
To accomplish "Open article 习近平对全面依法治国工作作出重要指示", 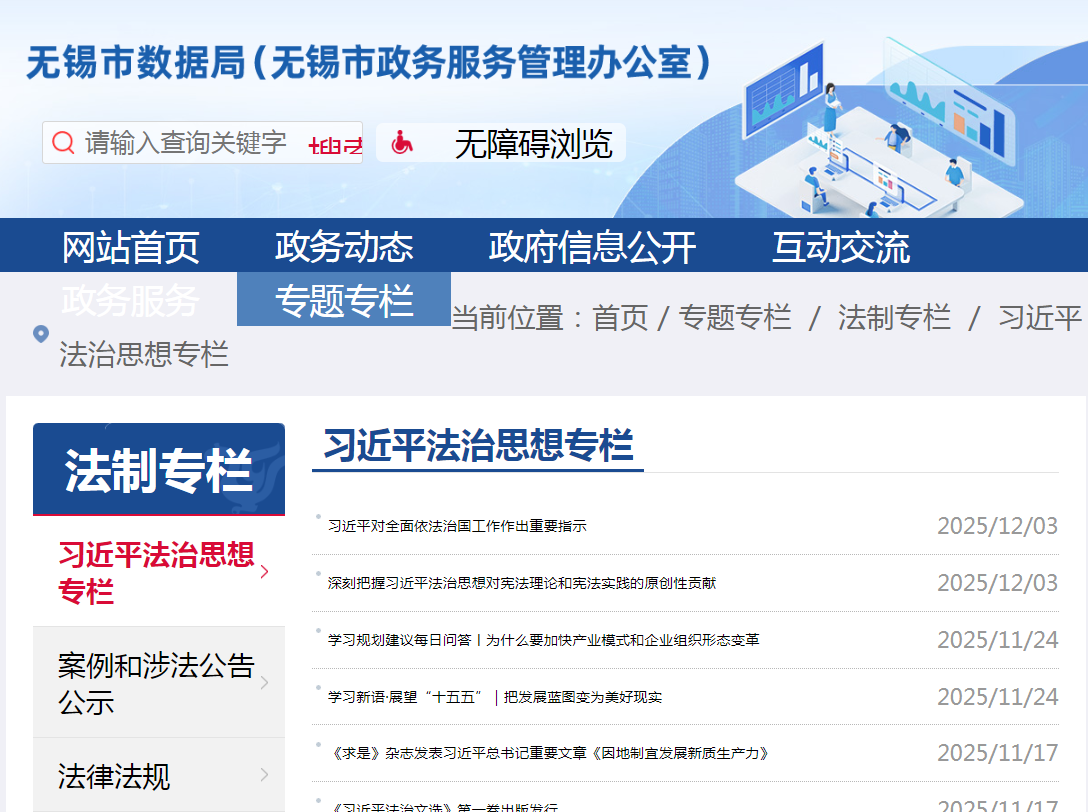I will click(x=457, y=526).
